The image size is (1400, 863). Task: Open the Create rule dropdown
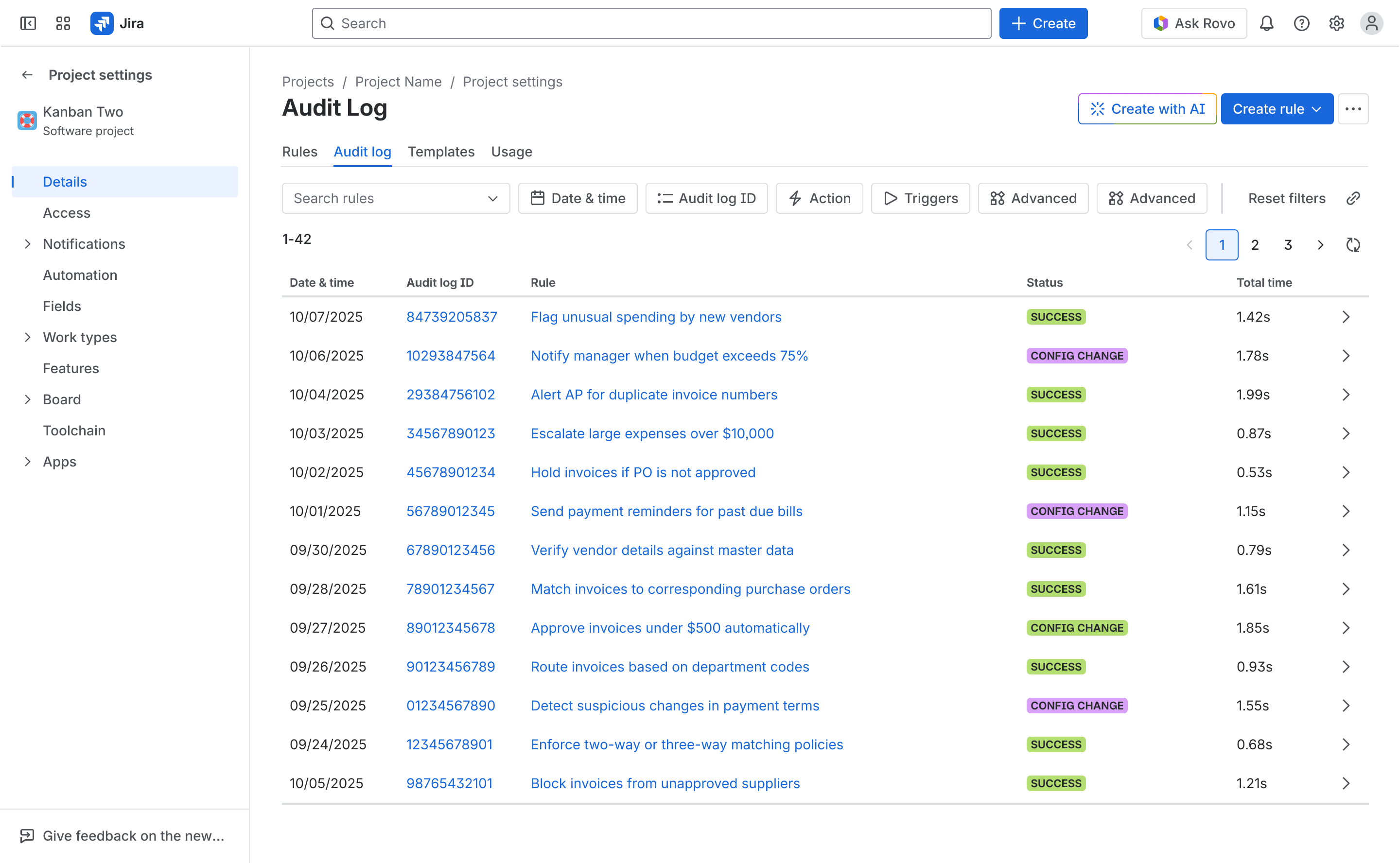[1277, 108]
